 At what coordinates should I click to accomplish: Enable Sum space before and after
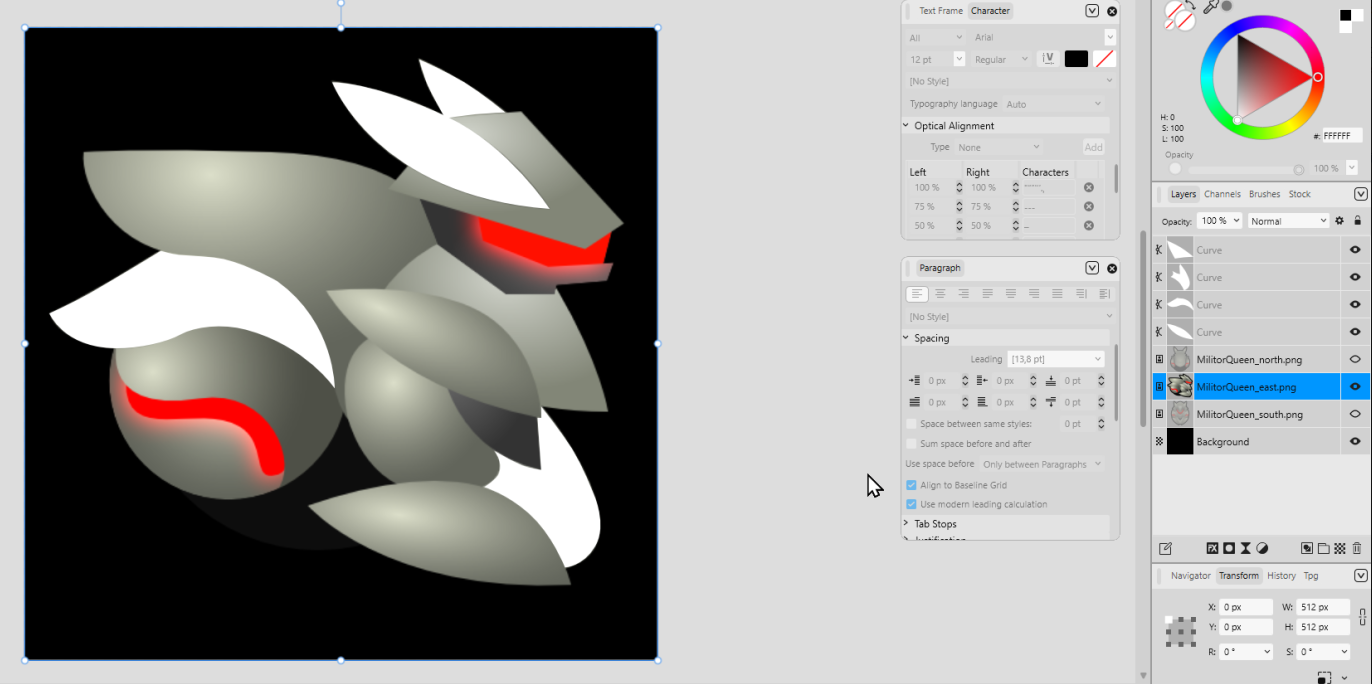(x=911, y=444)
